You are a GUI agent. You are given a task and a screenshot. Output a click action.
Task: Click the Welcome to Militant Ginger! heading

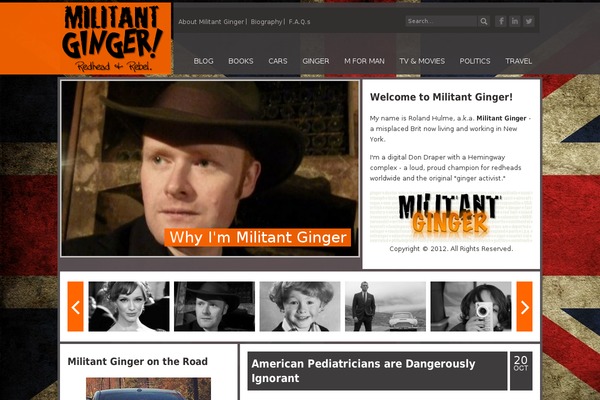point(441,97)
